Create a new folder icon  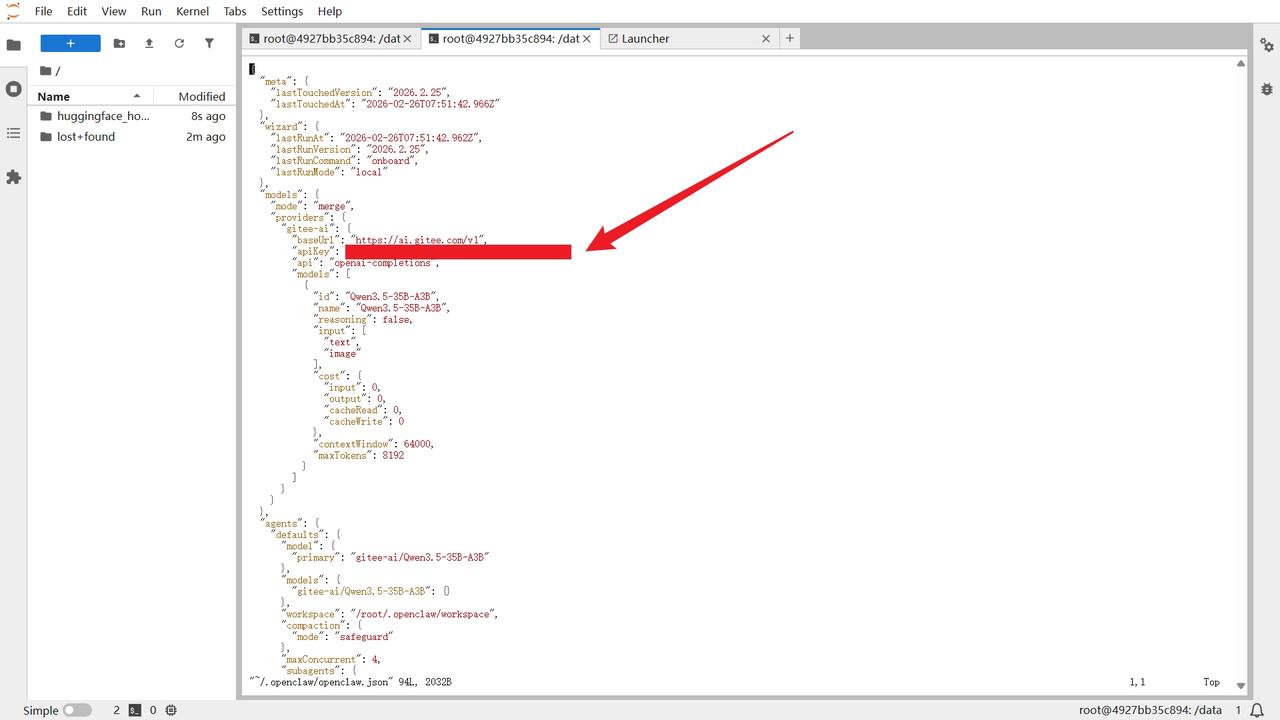tap(119, 43)
